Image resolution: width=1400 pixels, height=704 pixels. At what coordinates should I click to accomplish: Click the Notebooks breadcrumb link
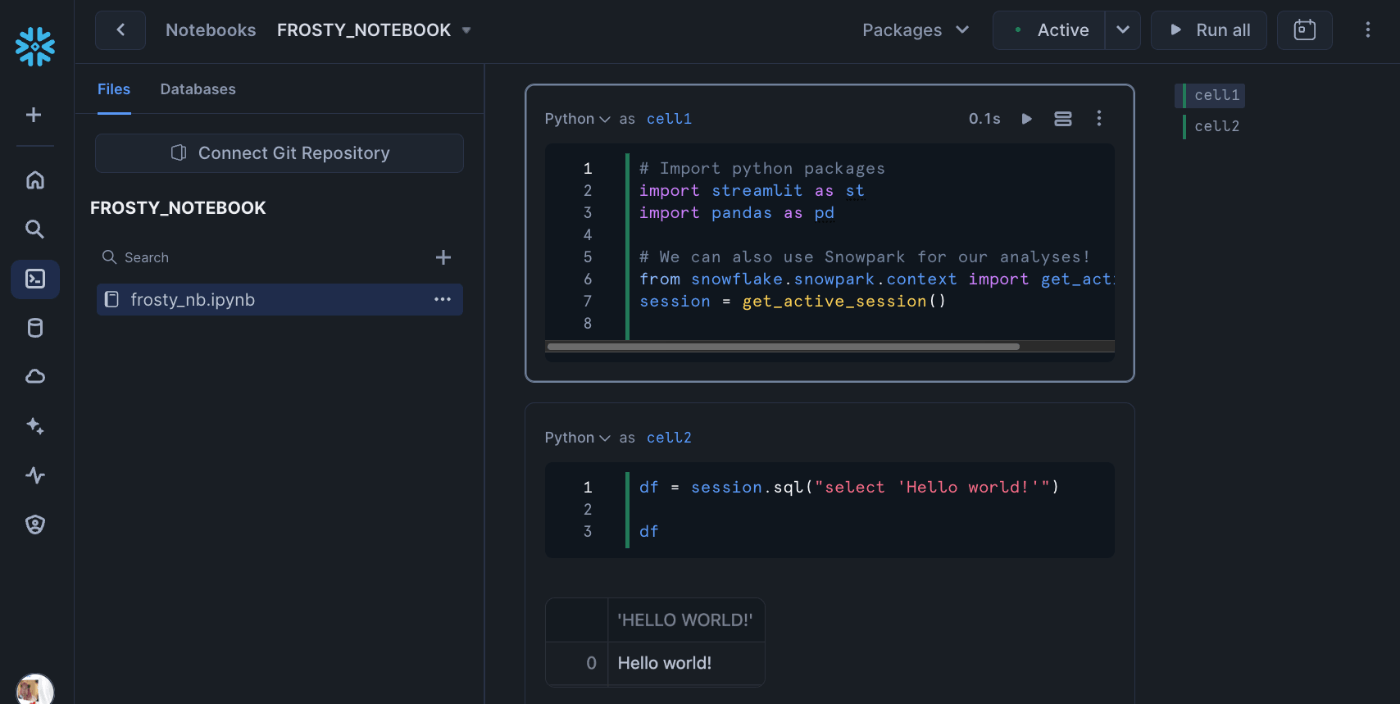[211, 30]
